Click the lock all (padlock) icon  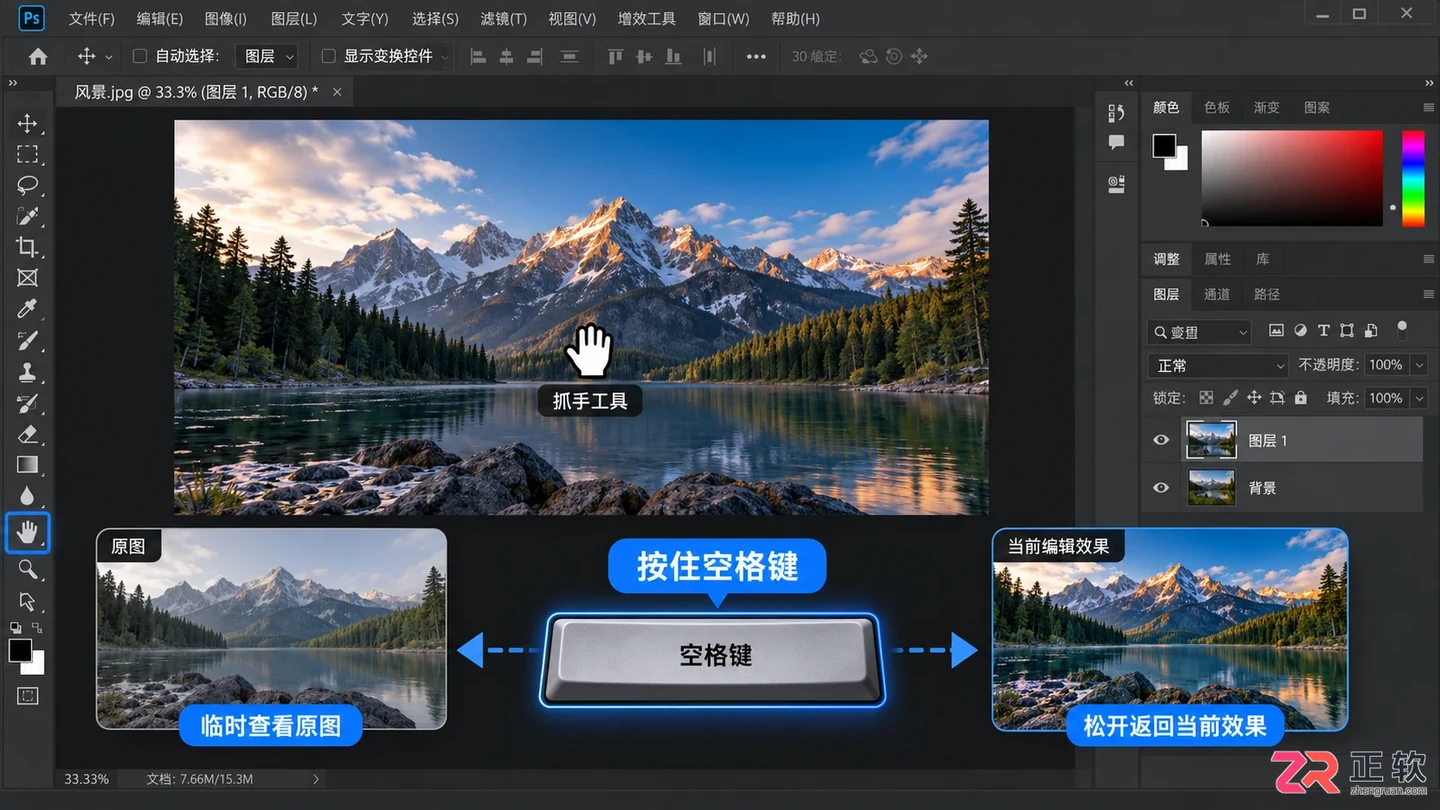pos(1300,398)
